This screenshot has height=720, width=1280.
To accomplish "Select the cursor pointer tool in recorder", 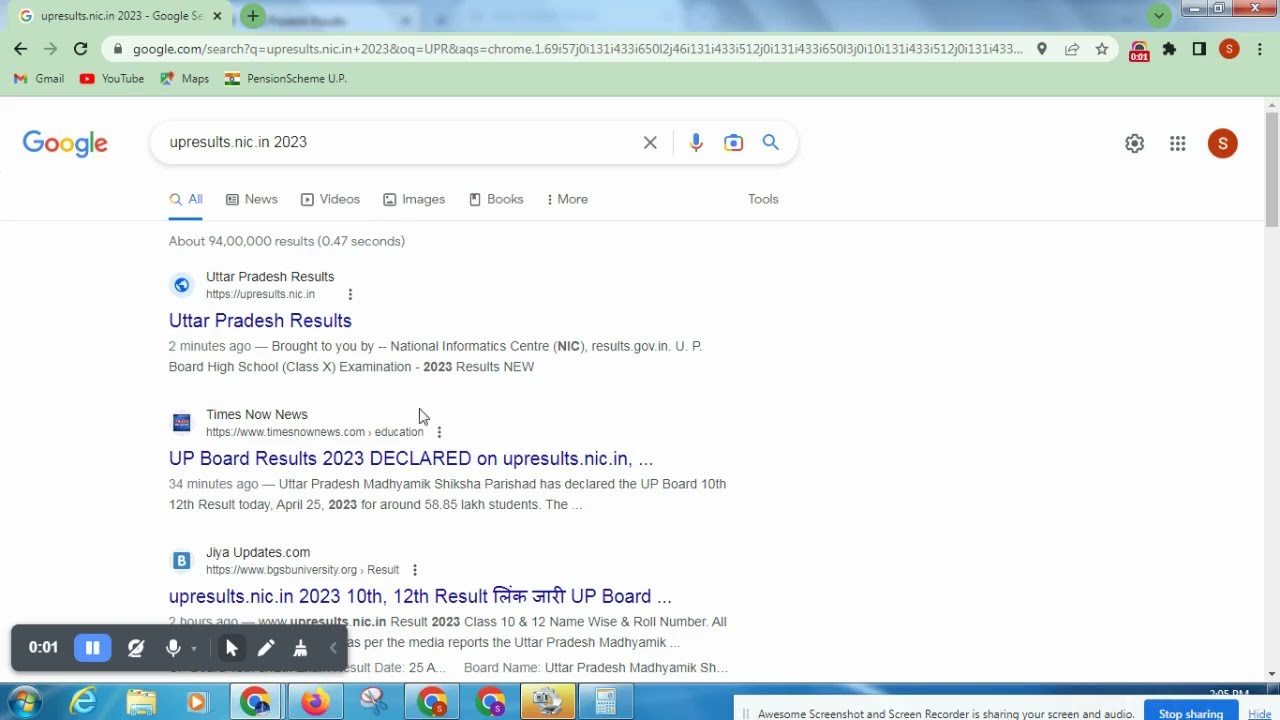I will (x=231, y=648).
